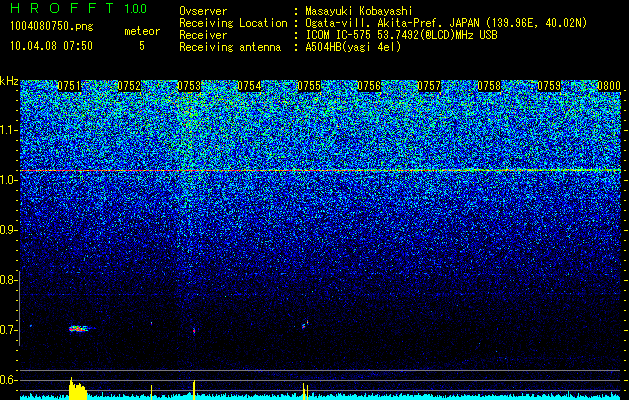This screenshot has width=629, height=400.
Task: Click the 0751 time marker
Action: click(x=69, y=86)
